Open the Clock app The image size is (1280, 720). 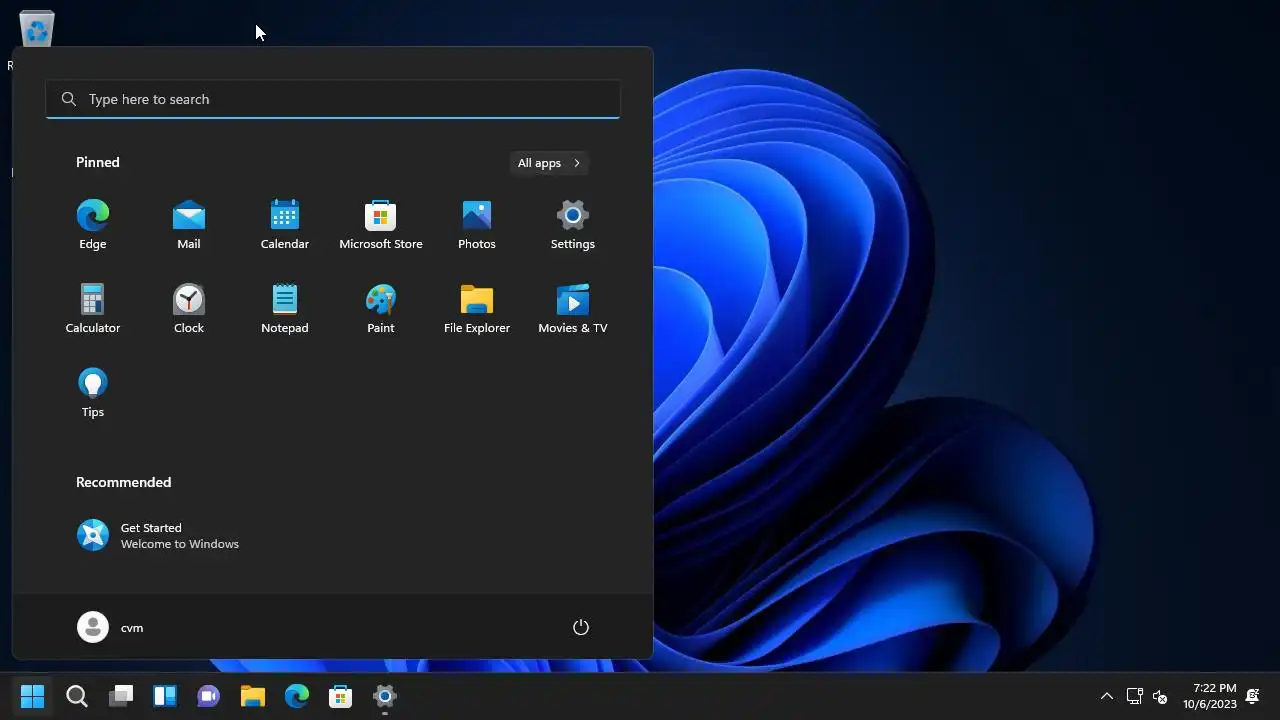coord(189,308)
